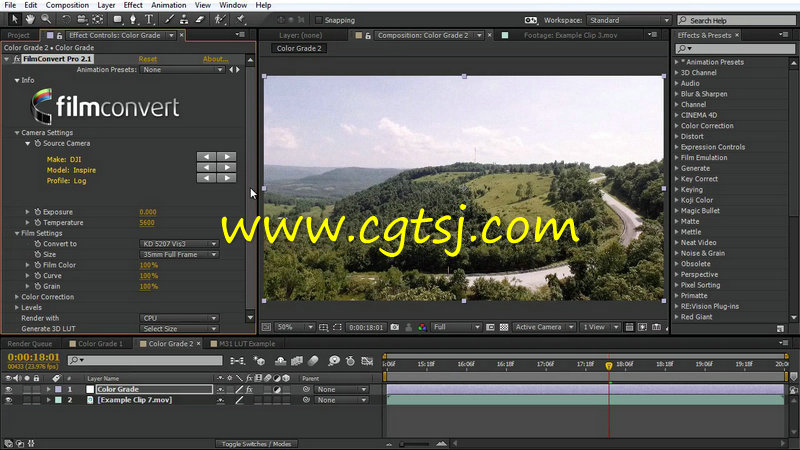800x450 pixels.
Task: Toggle the Exposure stopwatch
Action: (x=37, y=212)
